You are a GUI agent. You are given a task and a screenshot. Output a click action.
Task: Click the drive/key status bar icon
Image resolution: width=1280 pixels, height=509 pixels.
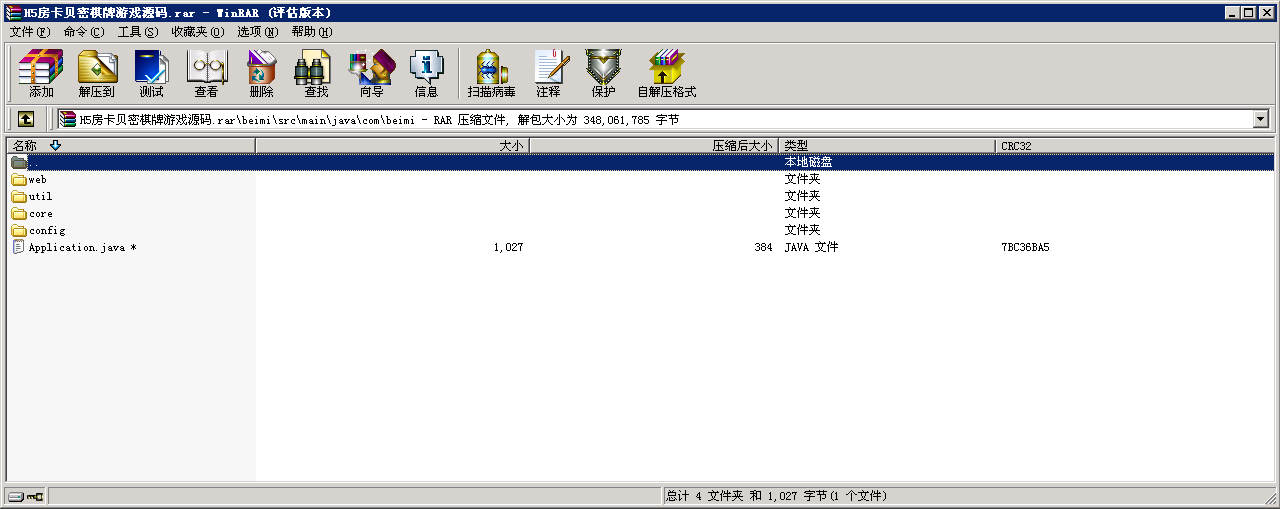point(26,496)
